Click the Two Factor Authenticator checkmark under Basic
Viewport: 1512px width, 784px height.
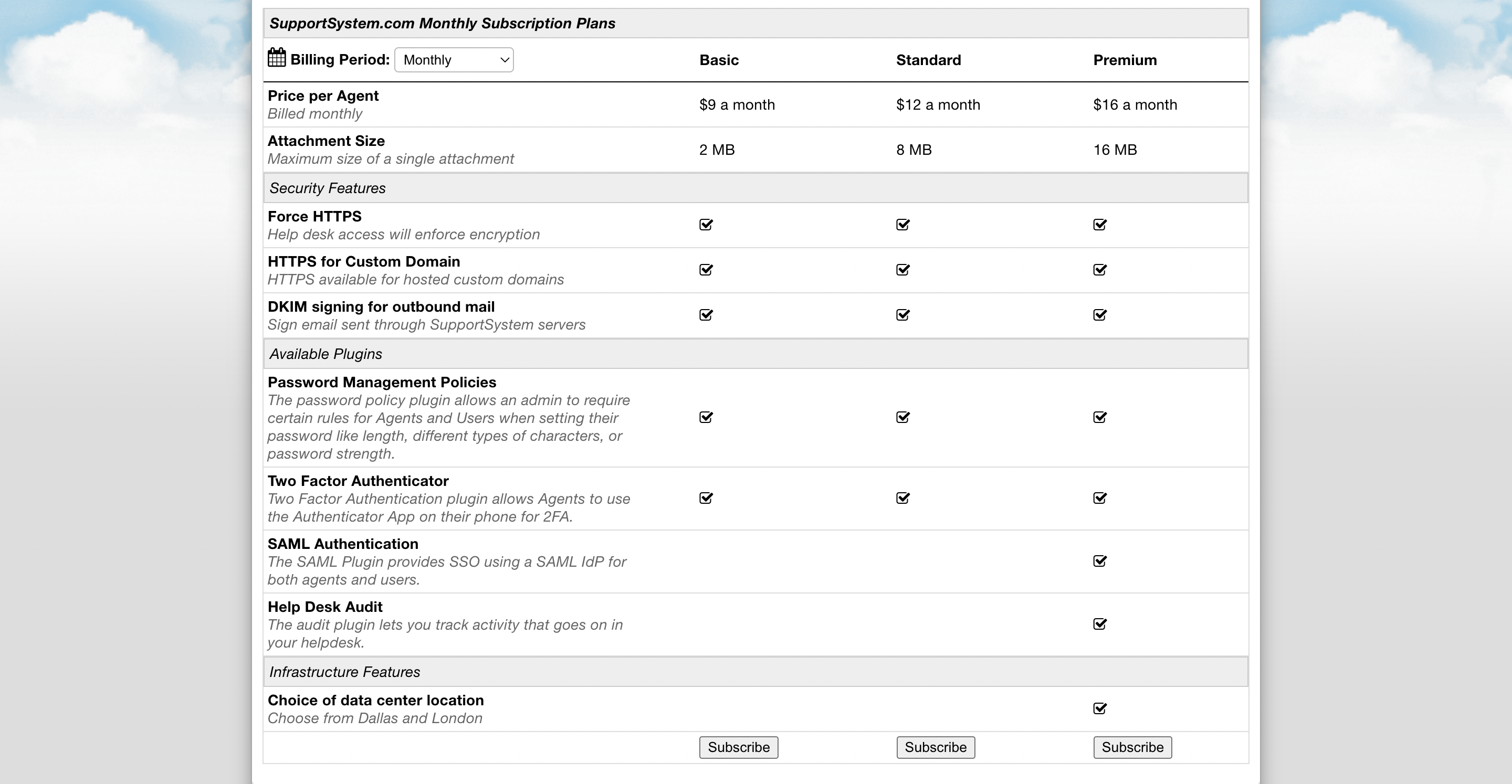click(706, 498)
